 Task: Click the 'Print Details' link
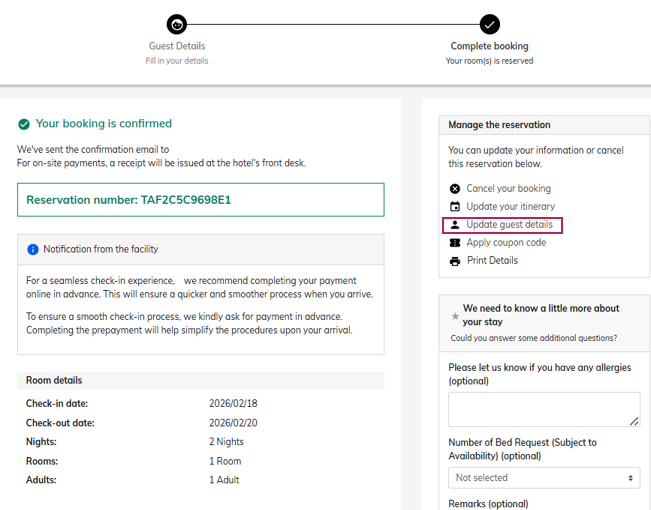coord(492,261)
